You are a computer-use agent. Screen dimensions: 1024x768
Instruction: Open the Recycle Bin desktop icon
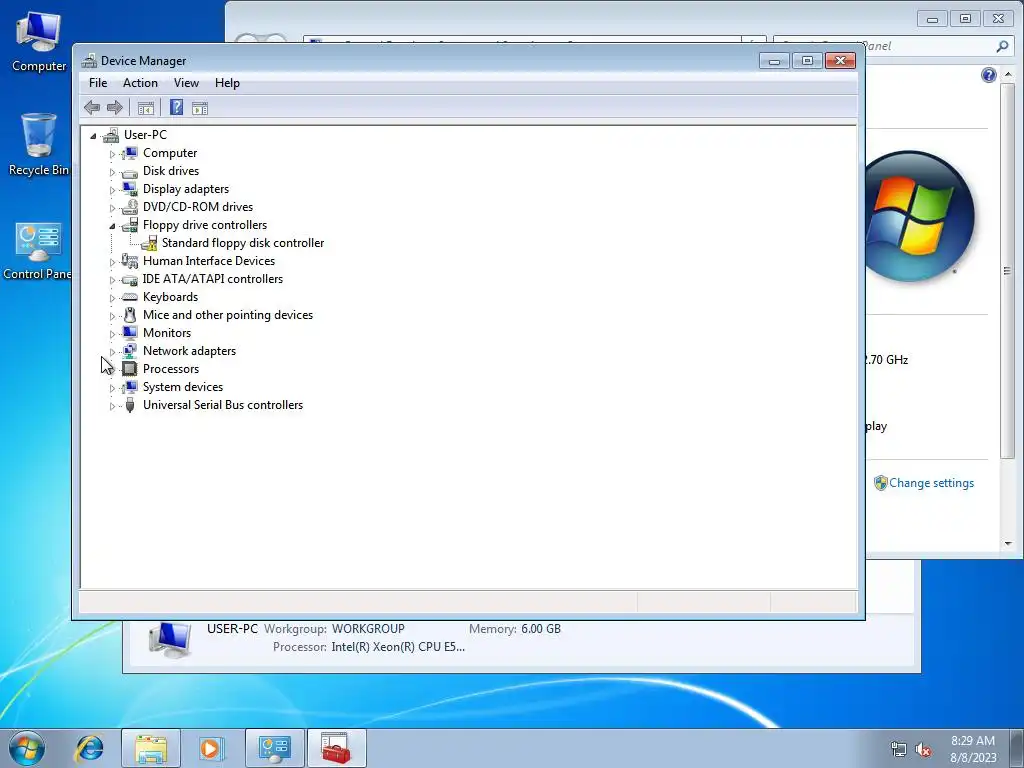39,144
